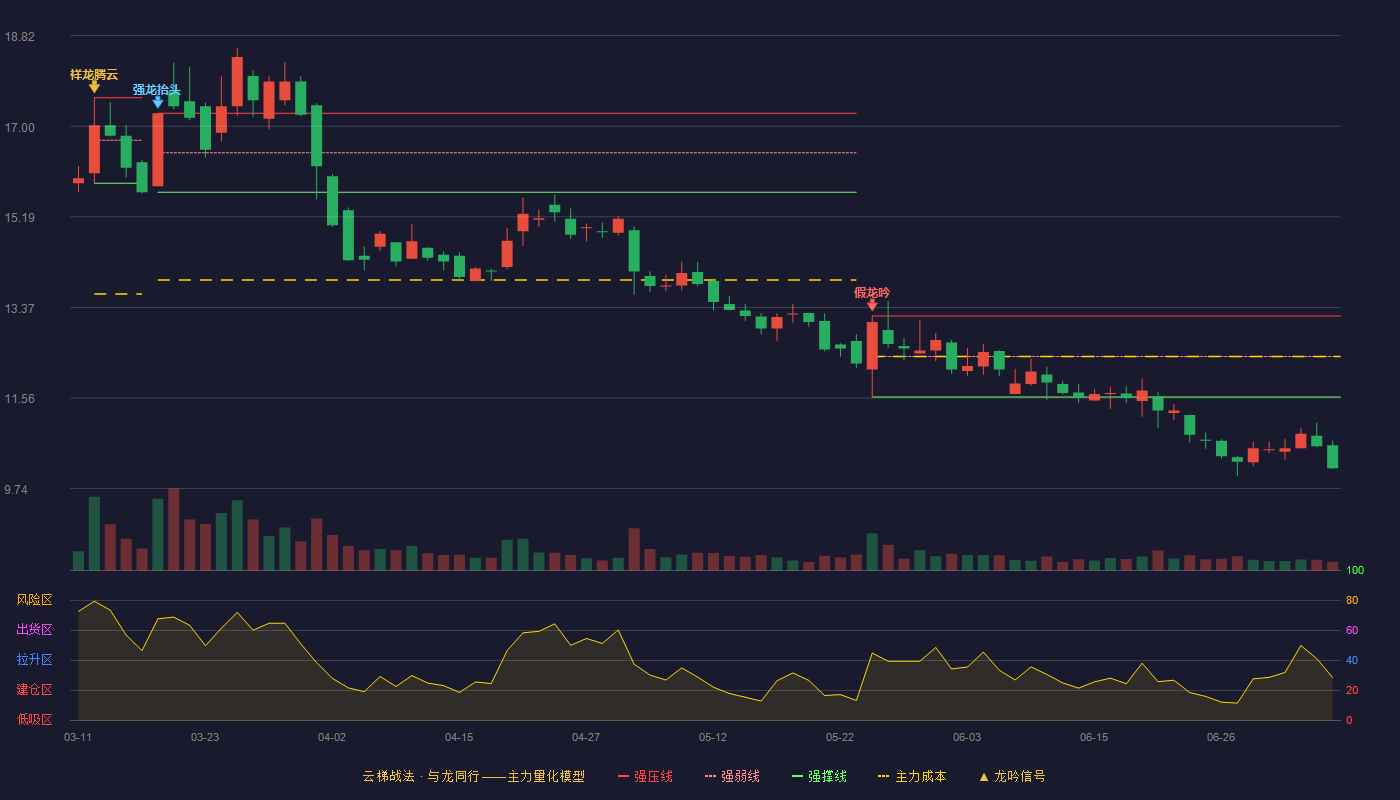
Task: Click the 60 indicator axis value
Action: [1352, 630]
